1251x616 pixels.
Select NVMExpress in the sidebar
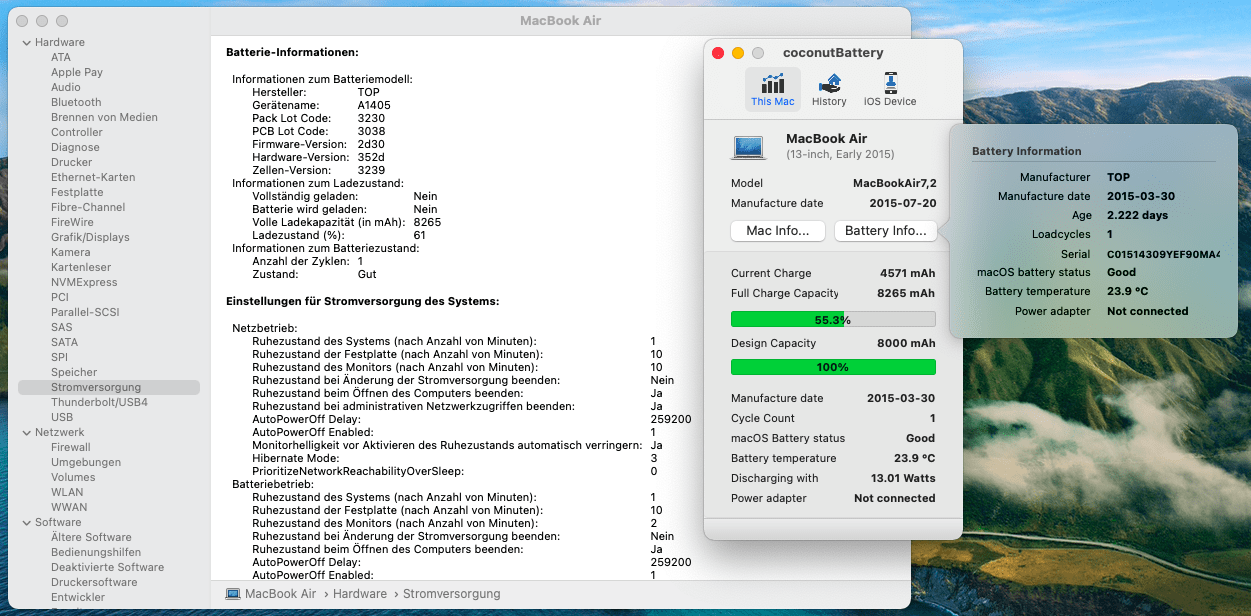click(x=84, y=282)
